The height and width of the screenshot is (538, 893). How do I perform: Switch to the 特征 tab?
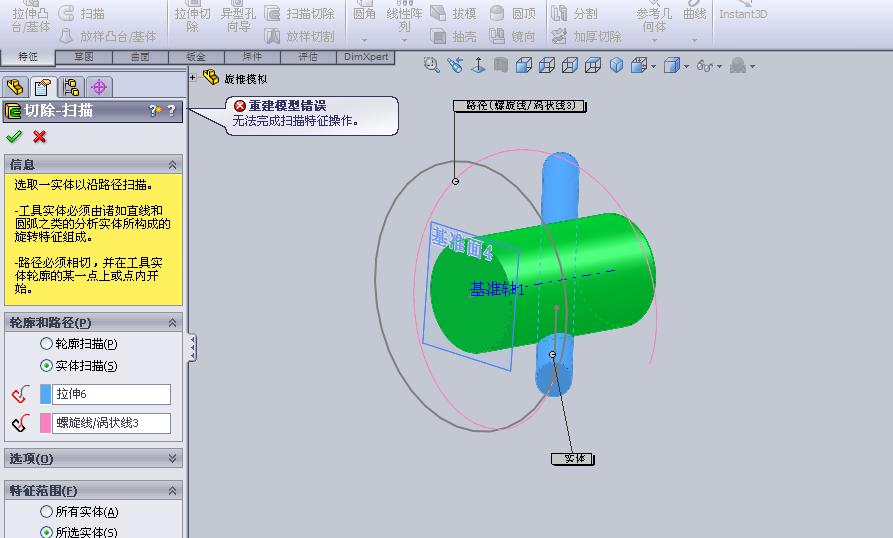tap(28, 56)
